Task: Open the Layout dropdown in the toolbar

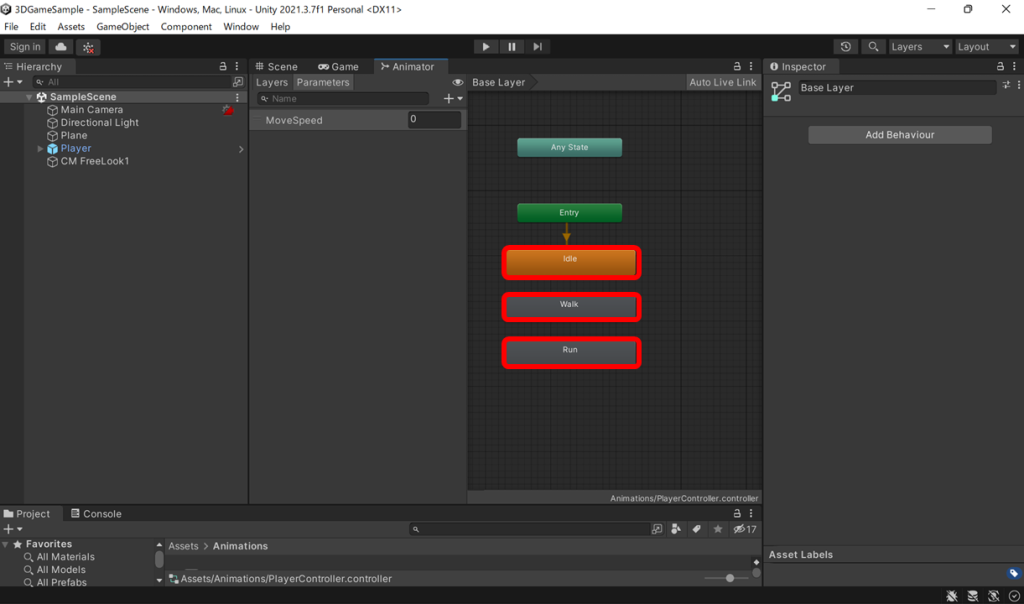Action: [x=986, y=46]
